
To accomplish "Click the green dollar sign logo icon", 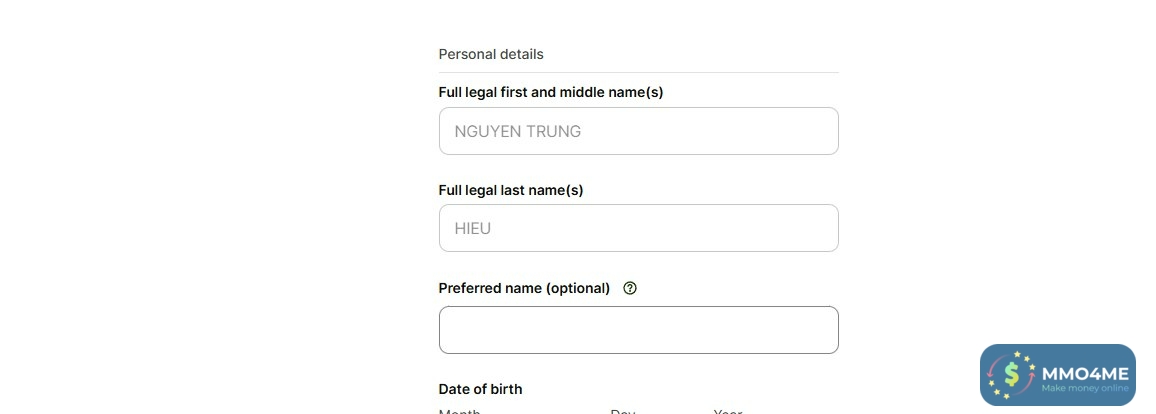I will pos(1011,375).
